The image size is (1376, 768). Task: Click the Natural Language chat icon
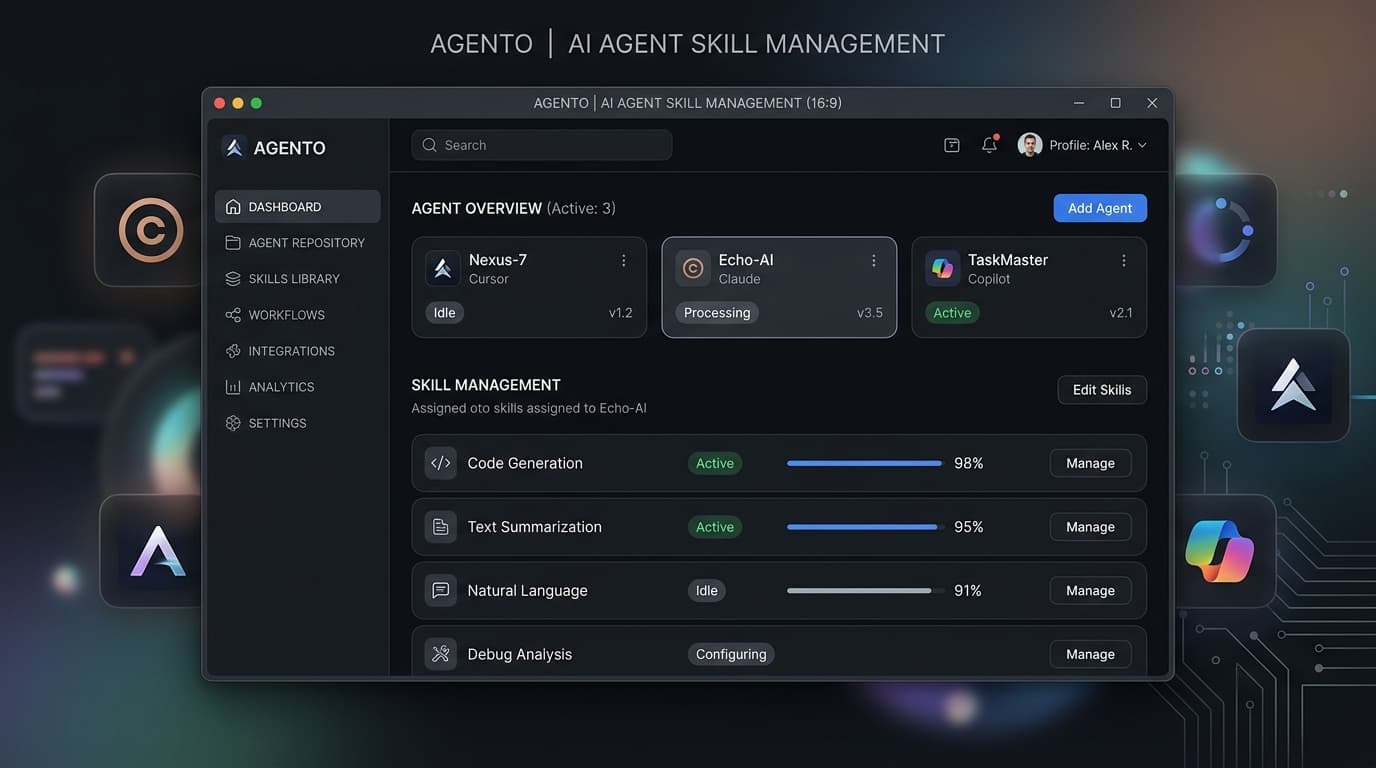pos(440,591)
